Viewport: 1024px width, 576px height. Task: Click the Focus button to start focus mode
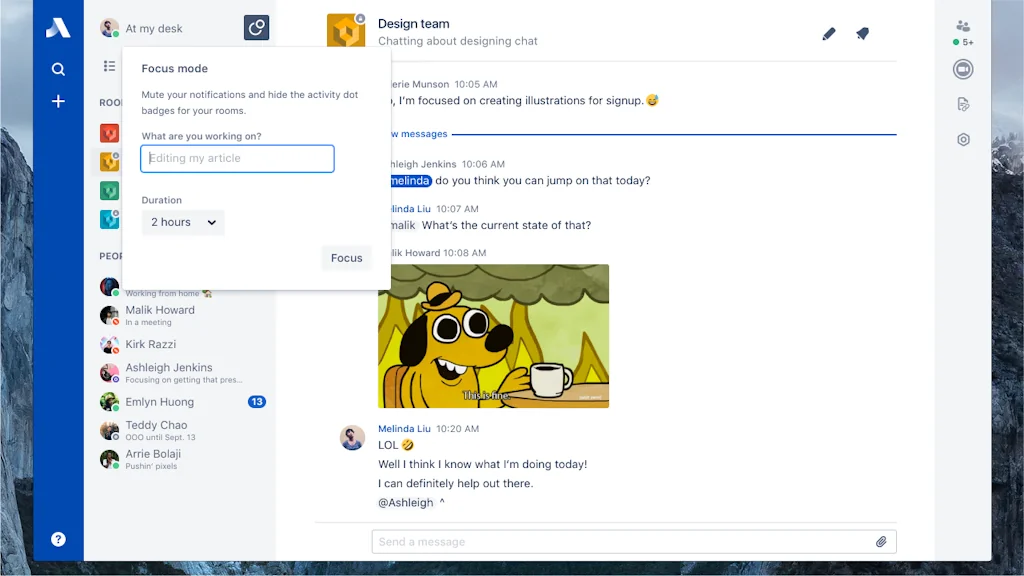[346, 257]
